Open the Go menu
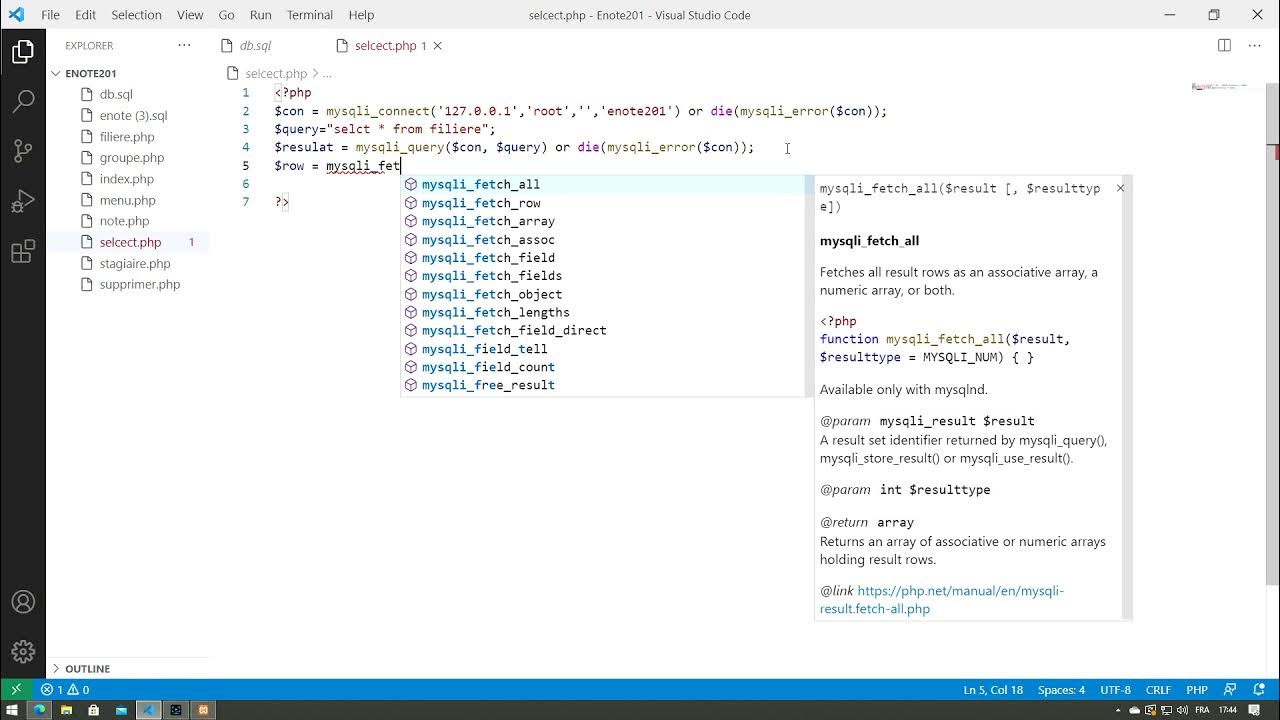Image resolution: width=1280 pixels, height=720 pixels. (x=226, y=15)
